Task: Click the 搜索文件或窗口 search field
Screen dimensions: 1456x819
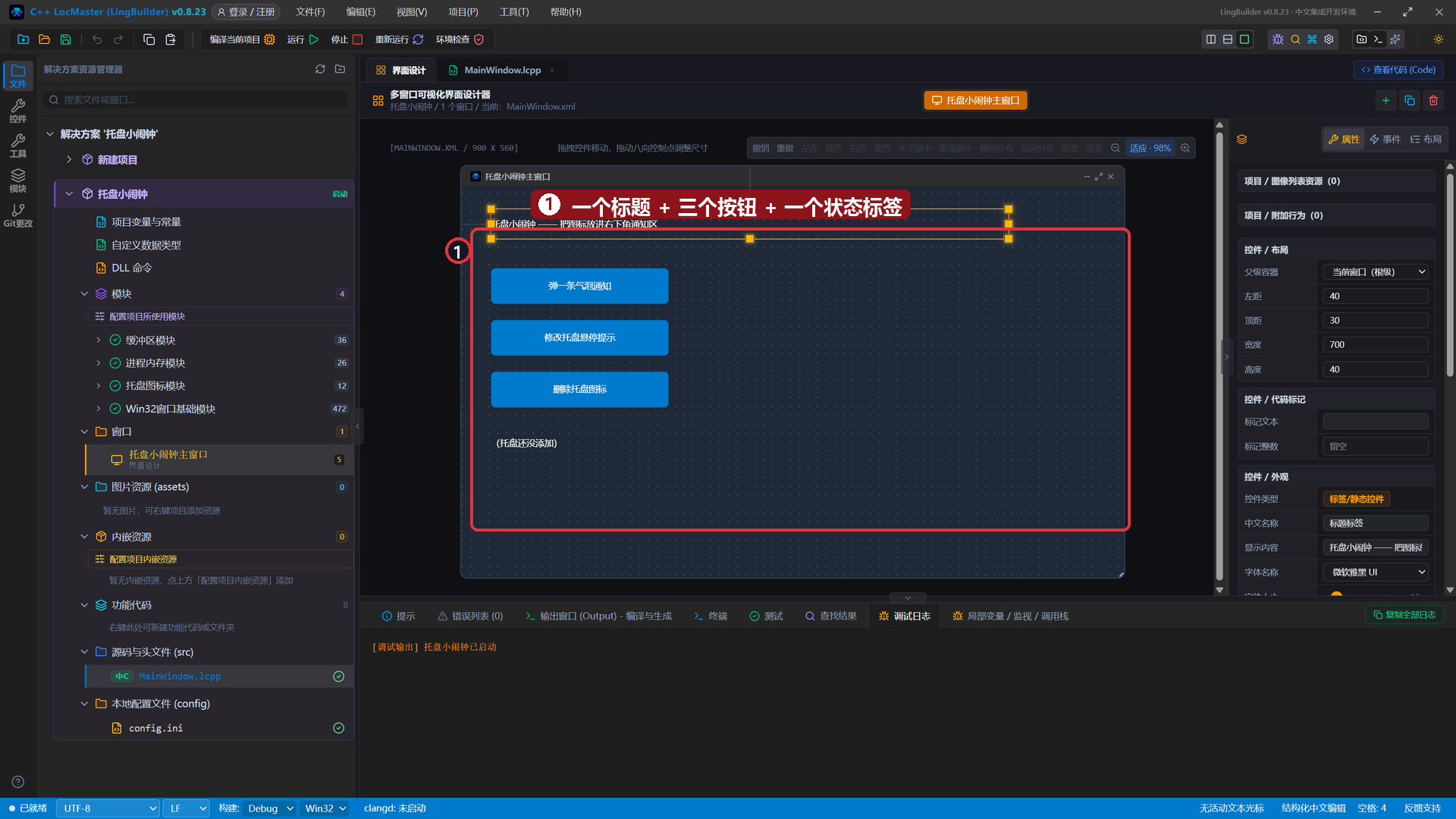Action: point(197,100)
